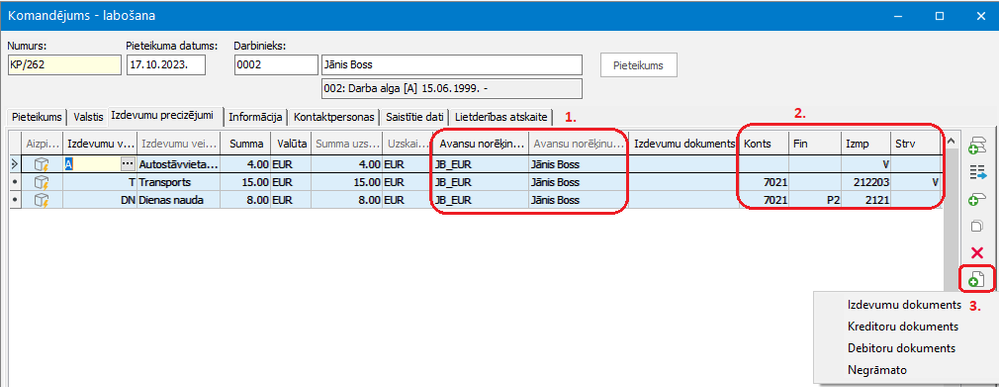The image size is (999, 387).
Task: Choose Negrāmato from popup menu
Action: click(x=877, y=370)
